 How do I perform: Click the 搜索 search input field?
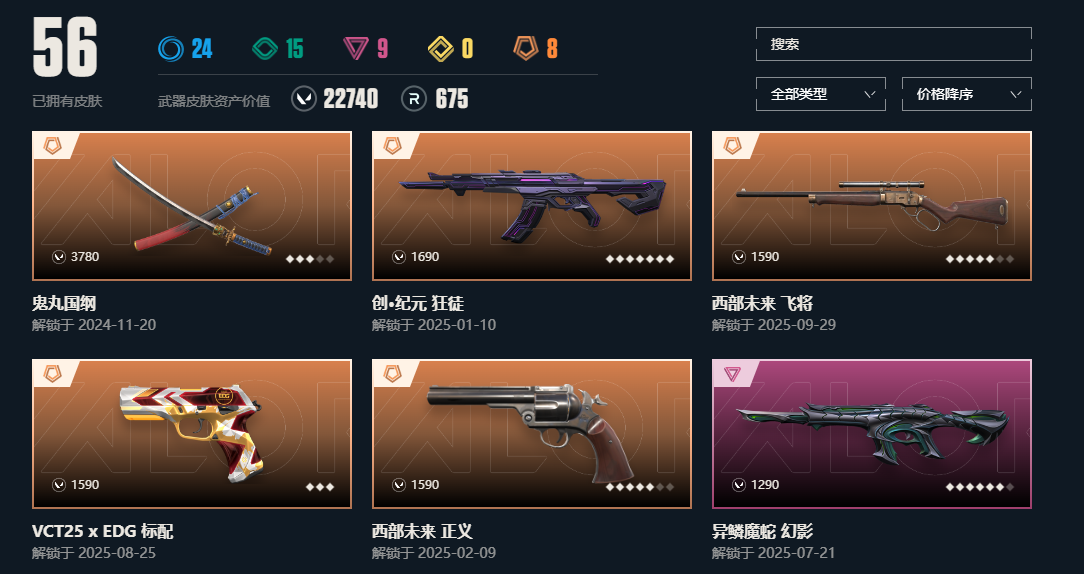coord(894,44)
